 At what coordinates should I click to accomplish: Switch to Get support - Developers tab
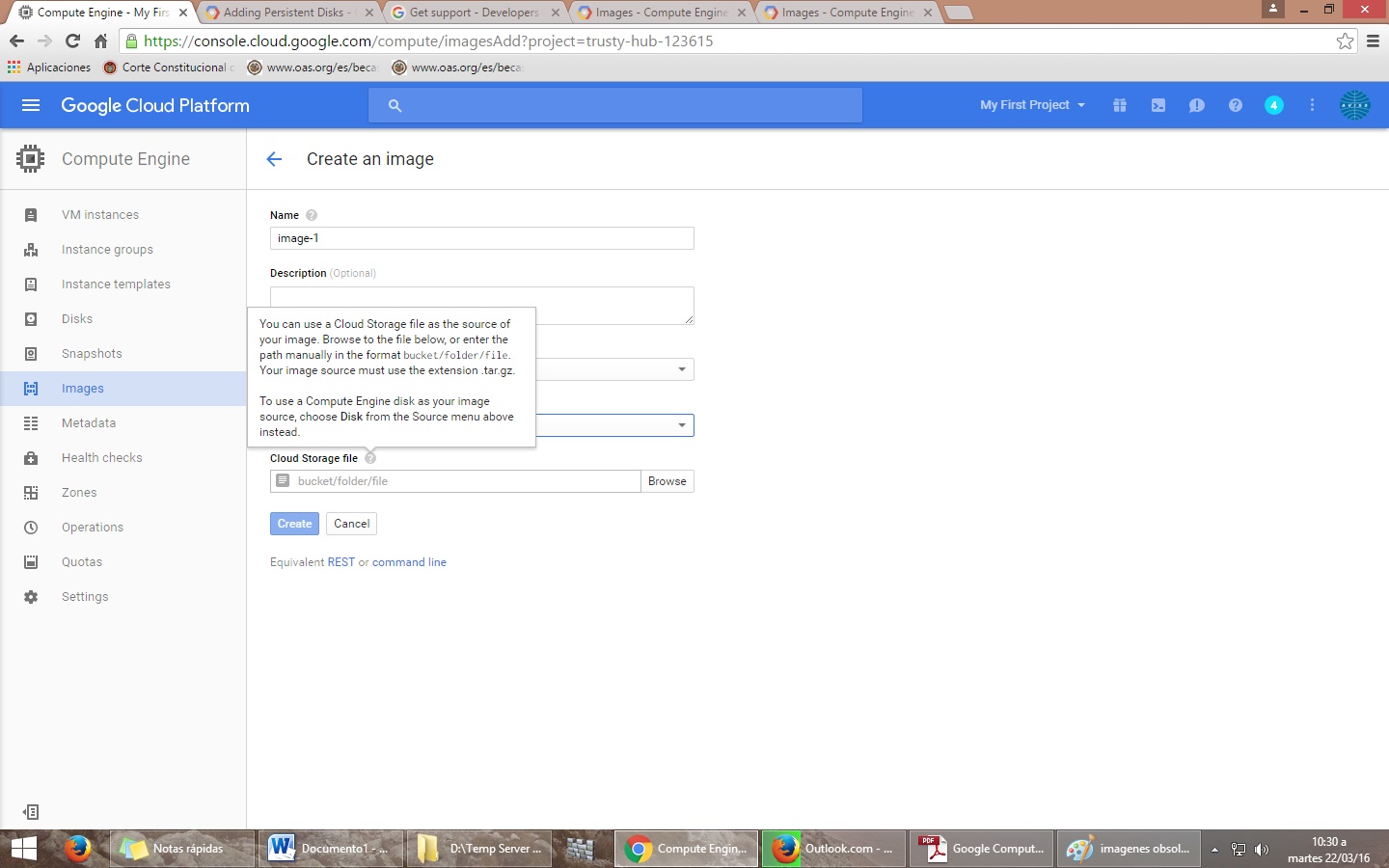click(474, 13)
